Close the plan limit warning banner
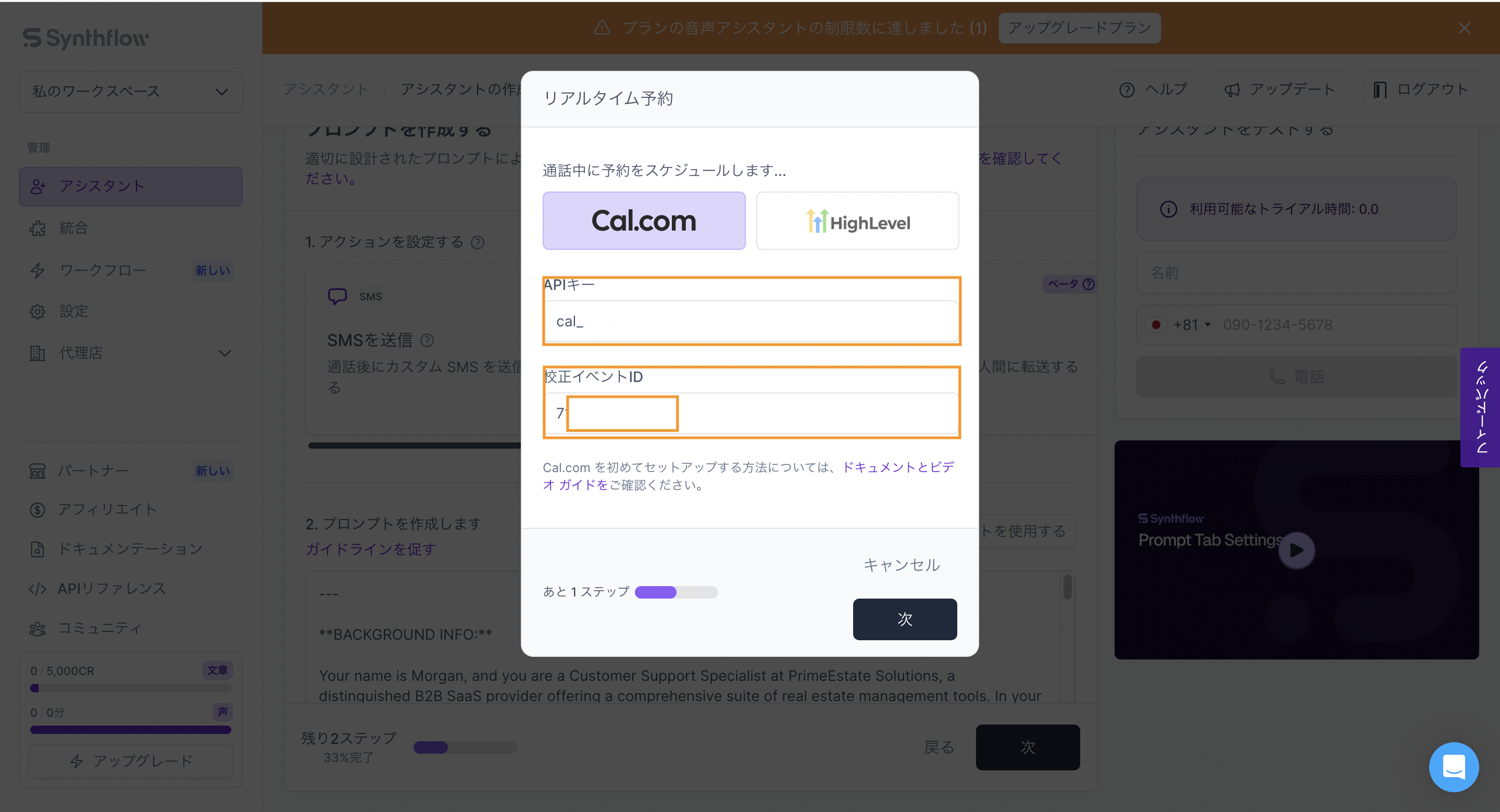The image size is (1500, 812). [1464, 28]
